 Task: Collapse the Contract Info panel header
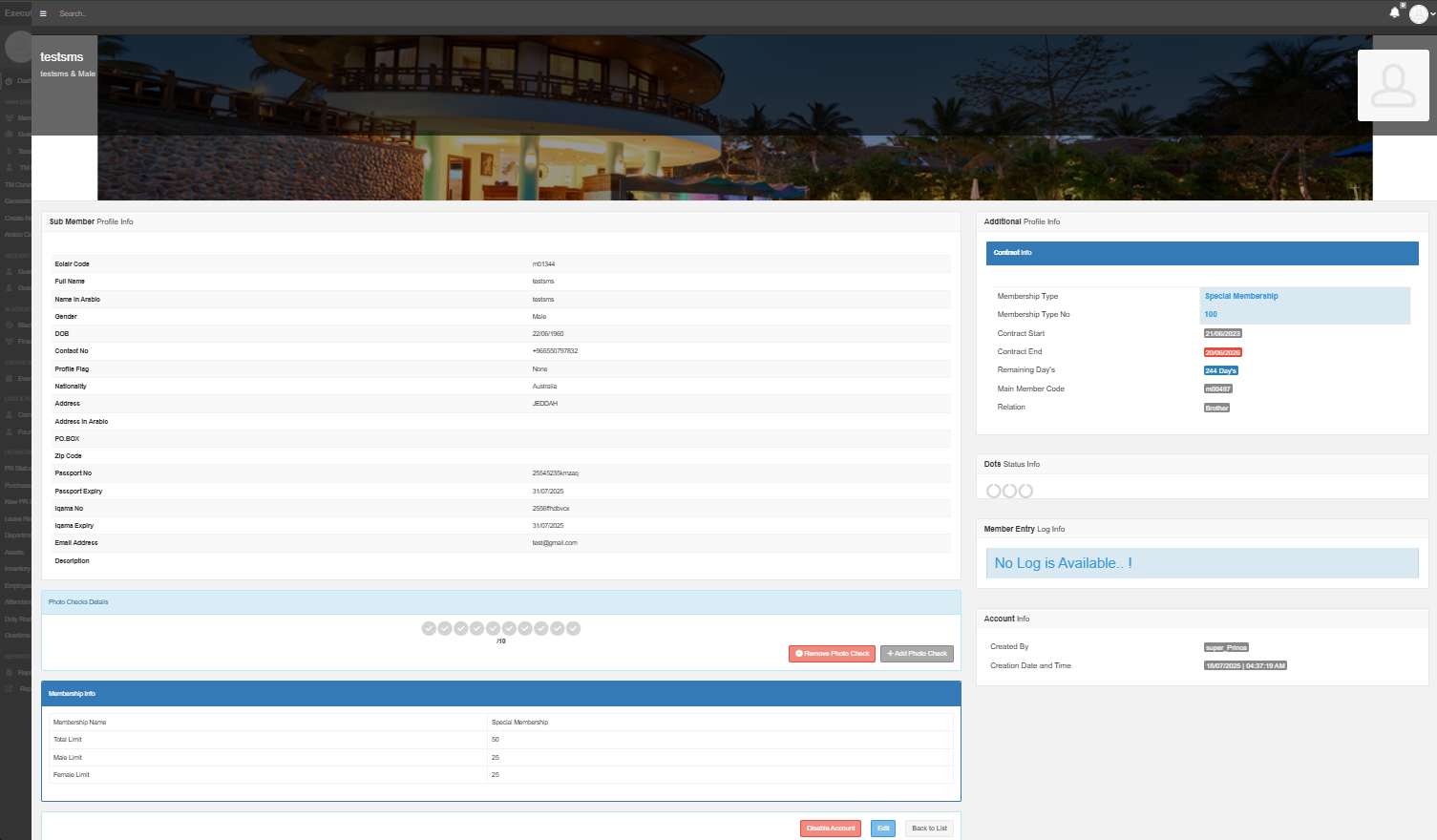tap(1201, 253)
